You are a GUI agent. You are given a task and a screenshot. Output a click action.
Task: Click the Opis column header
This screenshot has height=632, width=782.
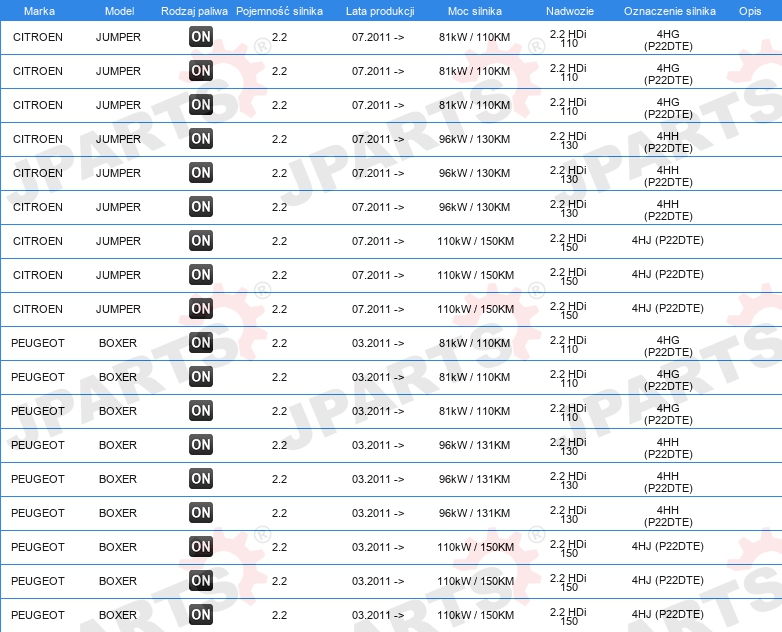click(750, 11)
